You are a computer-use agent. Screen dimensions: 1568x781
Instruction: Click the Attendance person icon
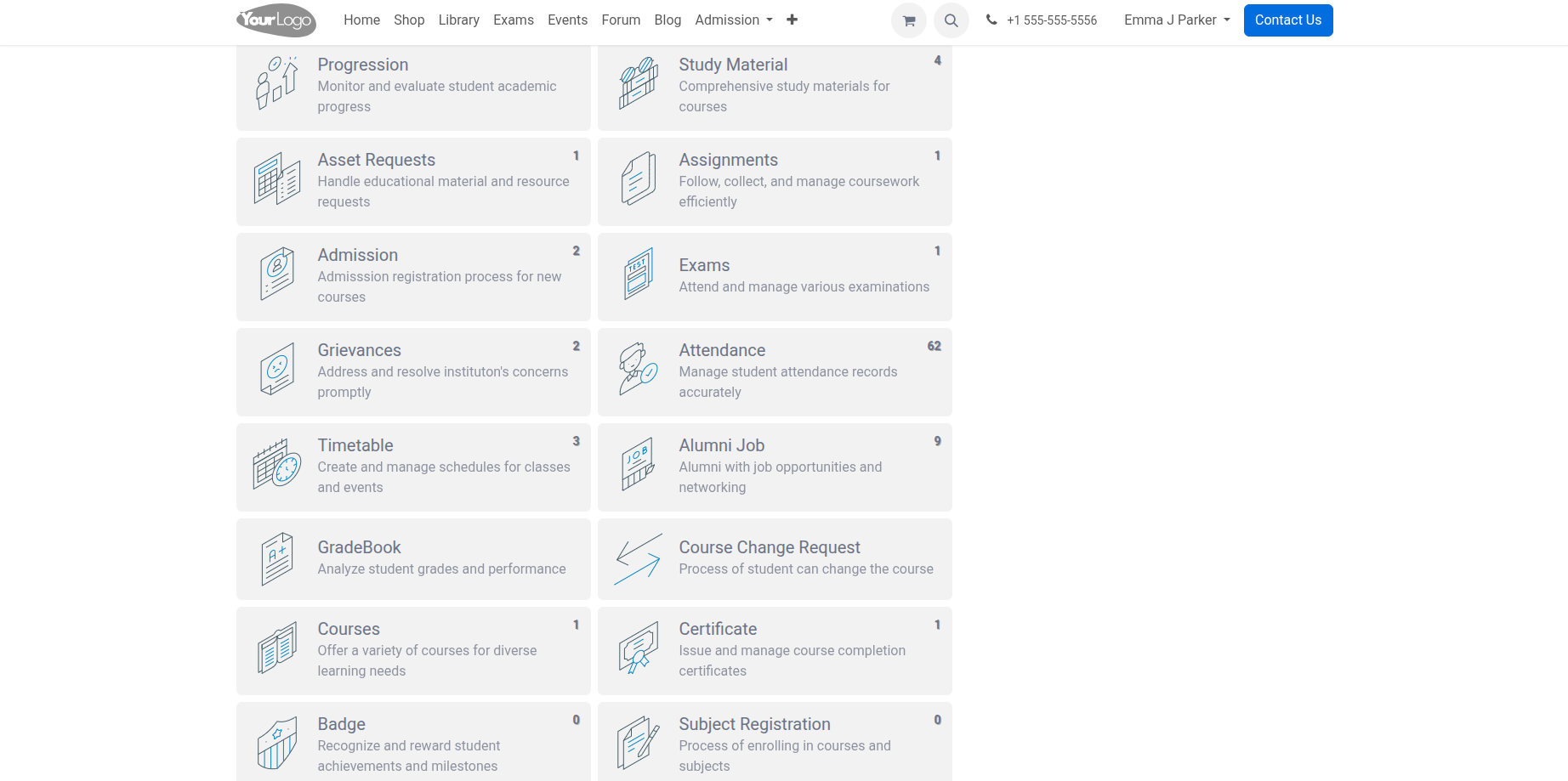click(639, 369)
